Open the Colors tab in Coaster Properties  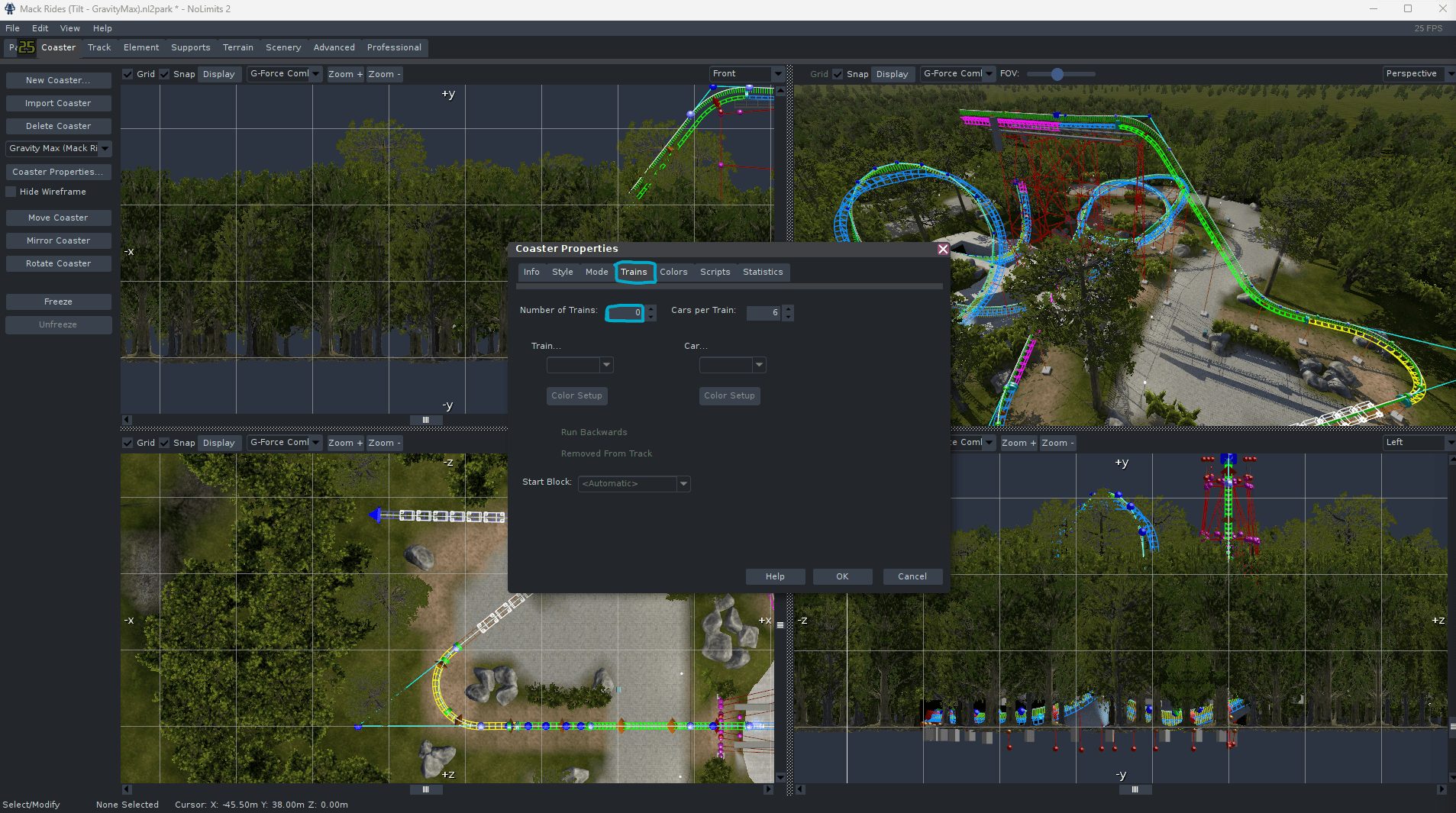[x=673, y=272]
